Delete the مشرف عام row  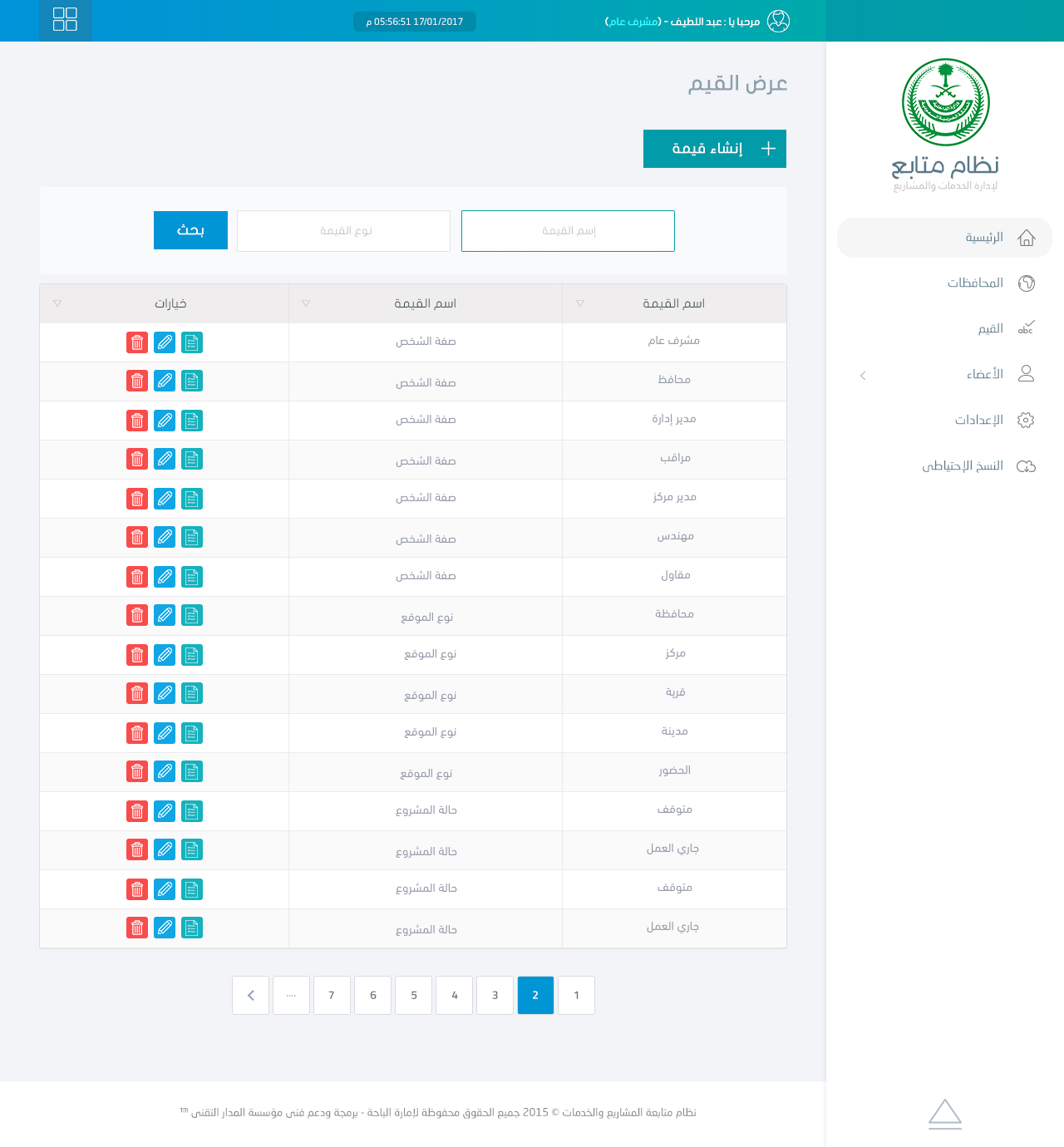coord(137,342)
